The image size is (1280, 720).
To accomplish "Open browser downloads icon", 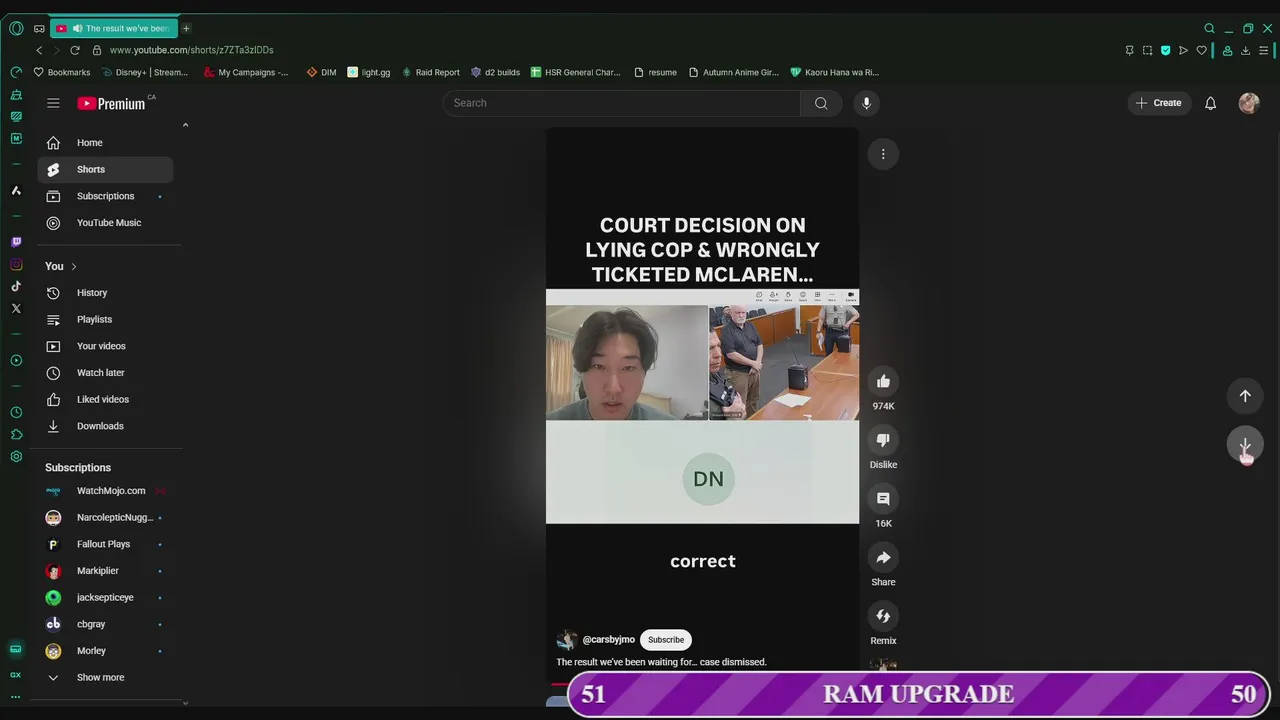I will click(1246, 50).
